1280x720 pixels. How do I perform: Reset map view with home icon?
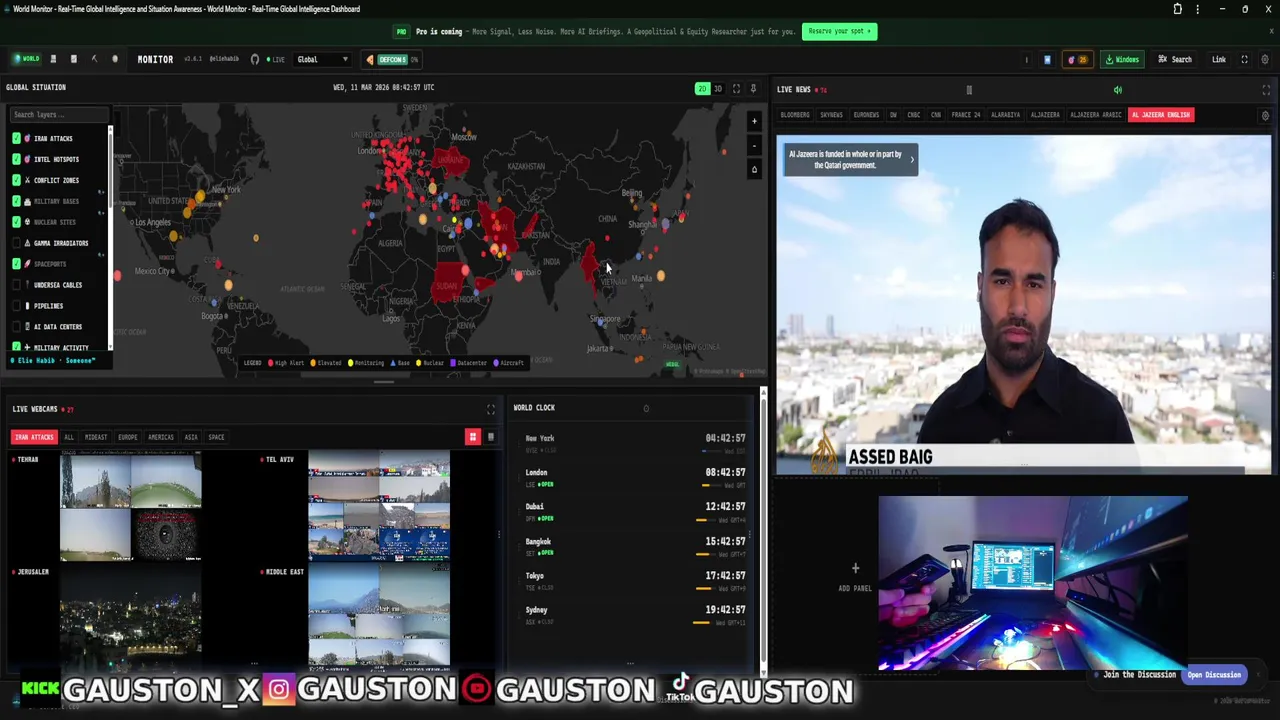click(x=754, y=170)
